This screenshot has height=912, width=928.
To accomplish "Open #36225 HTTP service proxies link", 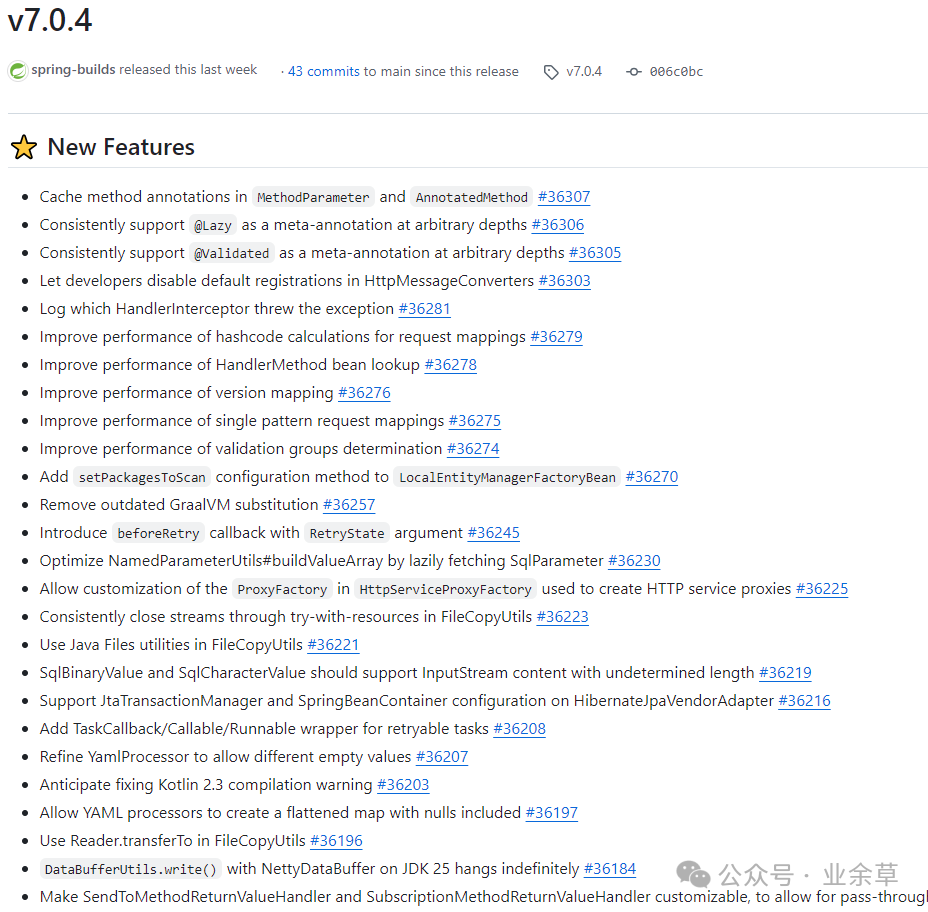I will click(821, 589).
